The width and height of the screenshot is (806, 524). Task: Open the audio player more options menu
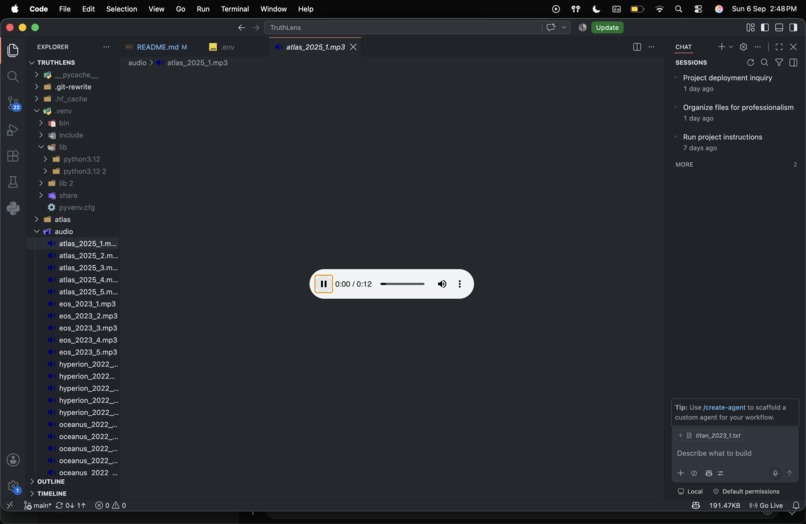point(460,284)
